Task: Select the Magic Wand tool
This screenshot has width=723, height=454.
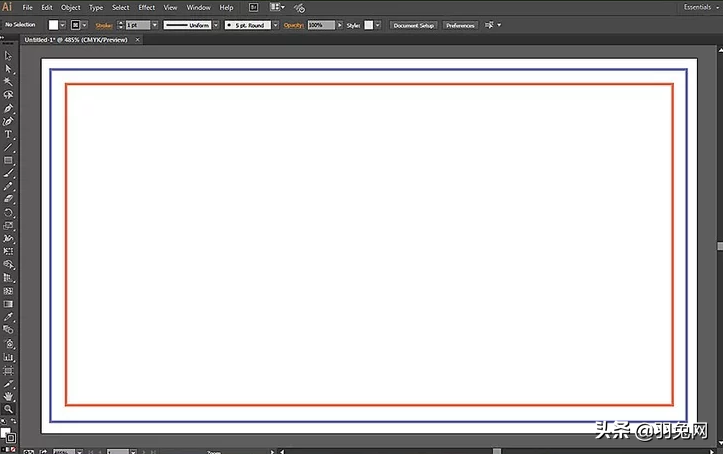Action: (x=8, y=82)
